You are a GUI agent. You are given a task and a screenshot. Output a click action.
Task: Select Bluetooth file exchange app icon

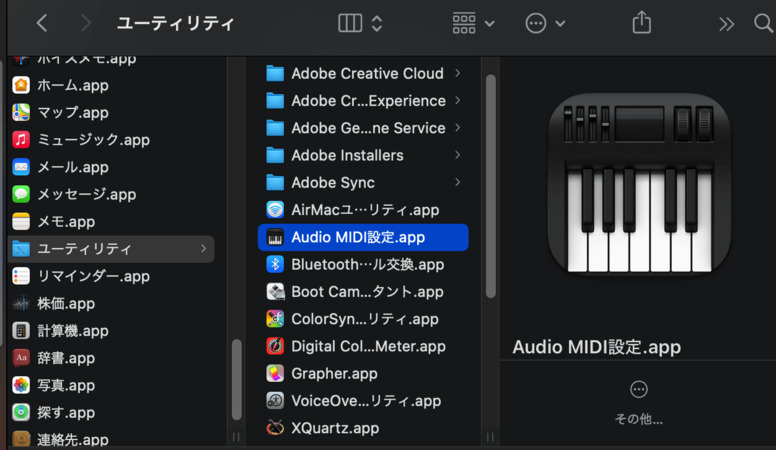[x=275, y=264]
